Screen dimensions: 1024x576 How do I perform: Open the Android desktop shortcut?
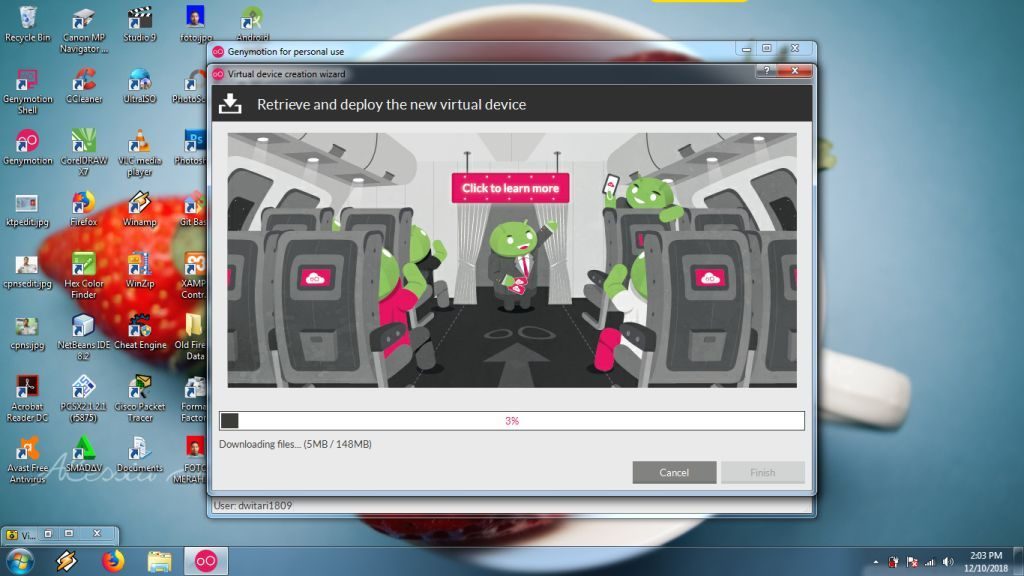point(252,24)
